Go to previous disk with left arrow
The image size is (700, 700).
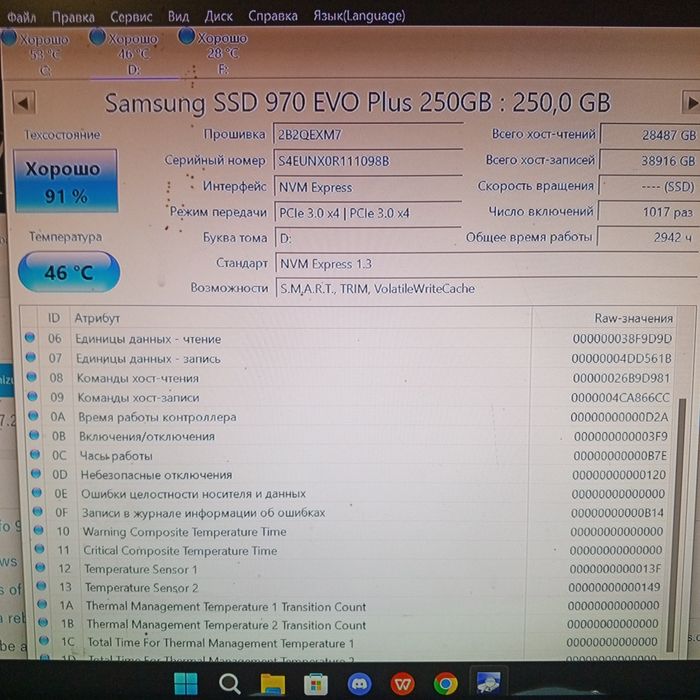pyautogui.click(x=23, y=103)
